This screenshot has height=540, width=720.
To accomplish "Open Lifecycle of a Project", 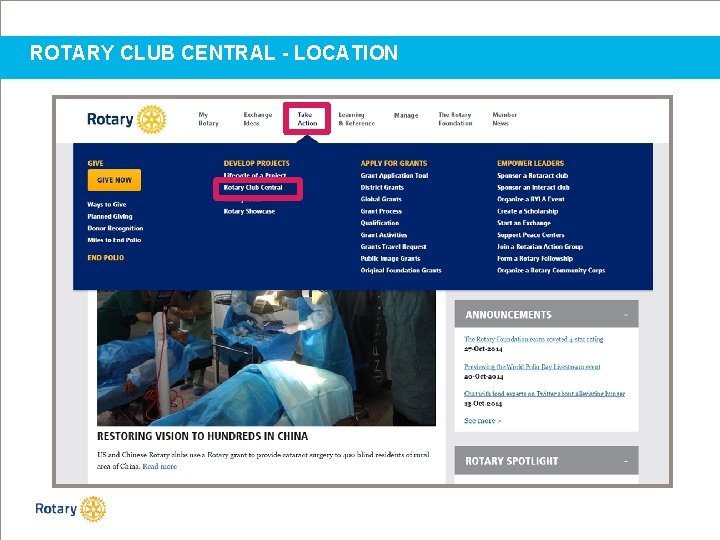I will point(255,175).
